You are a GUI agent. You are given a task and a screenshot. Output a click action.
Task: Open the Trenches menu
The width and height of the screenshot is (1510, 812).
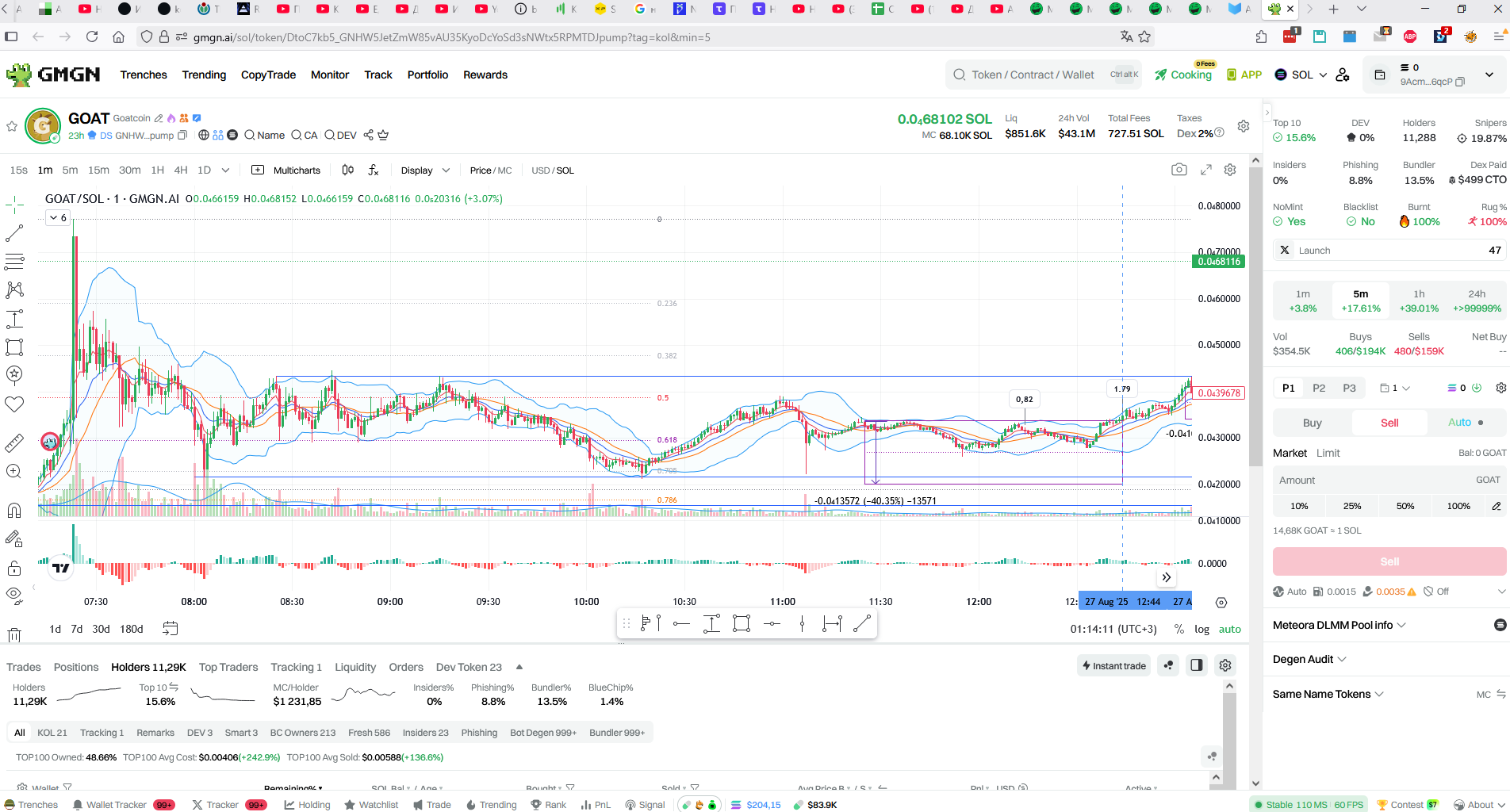click(144, 75)
